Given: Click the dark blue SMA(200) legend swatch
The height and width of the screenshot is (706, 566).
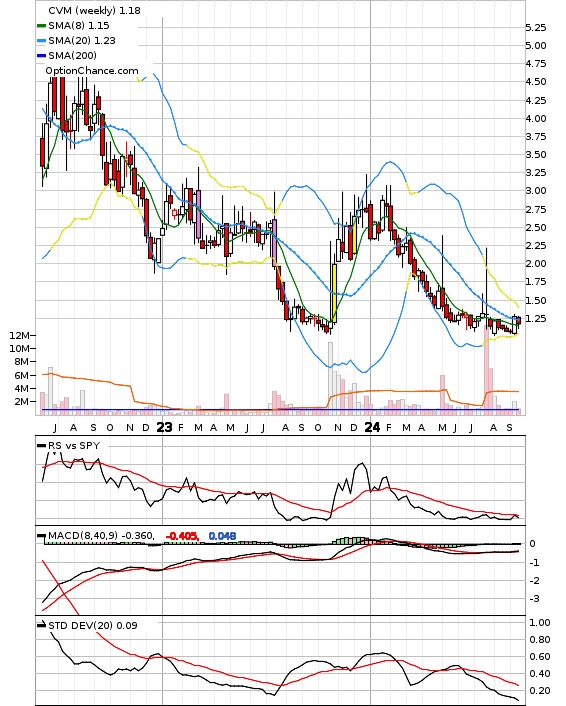Looking at the screenshot, I should (x=41, y=55).
